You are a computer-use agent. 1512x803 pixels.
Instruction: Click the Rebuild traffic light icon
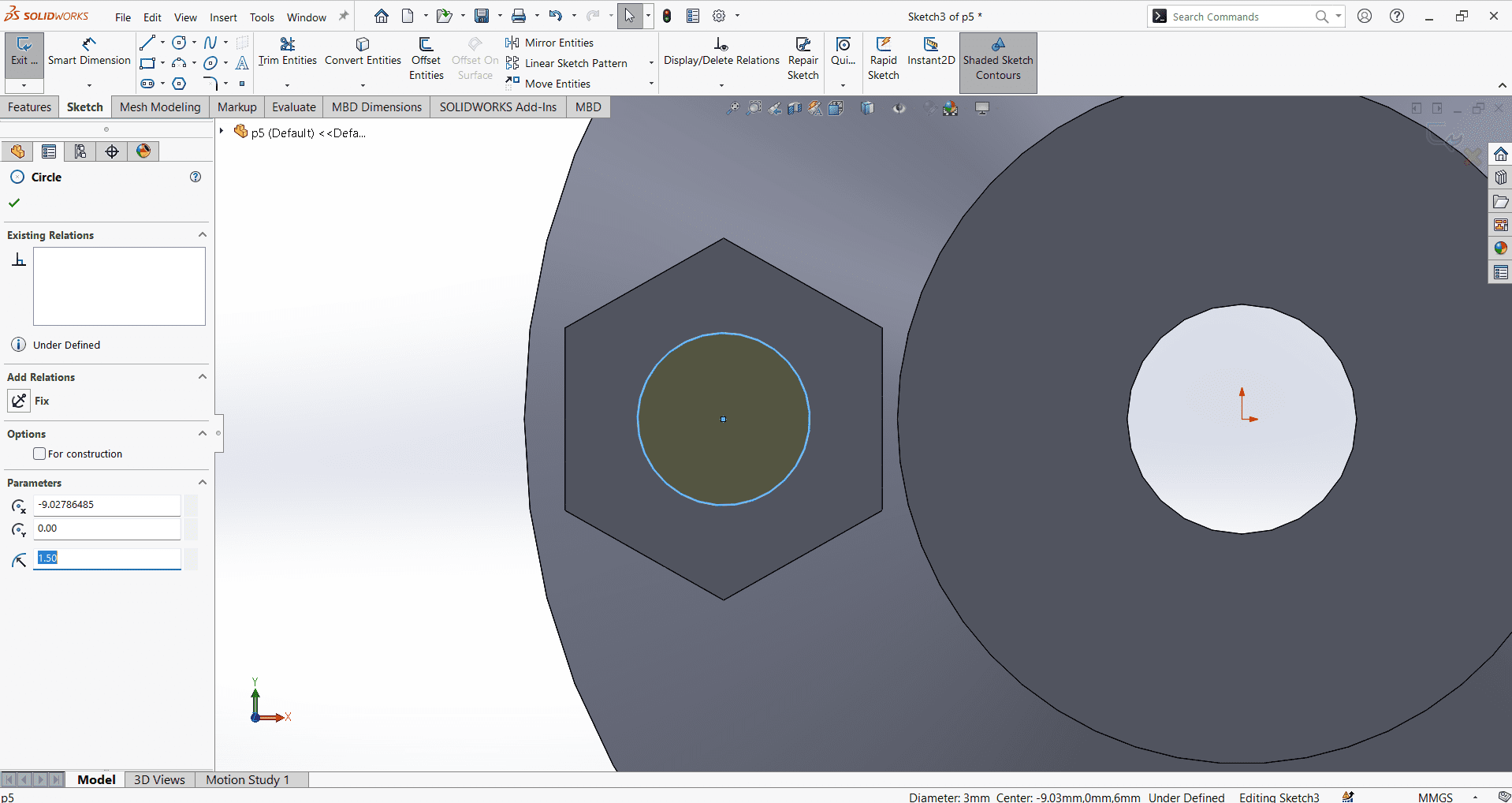(668, 16)
